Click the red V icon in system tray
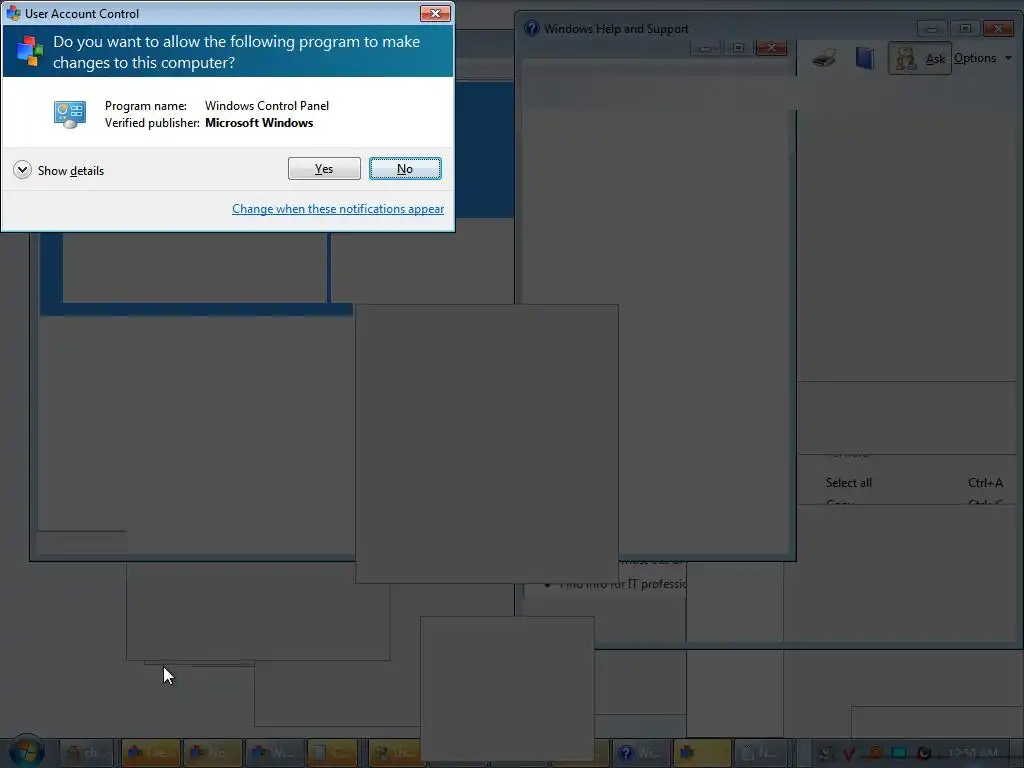This screenshot has width=1024, height=768. [x=848, y=754]
